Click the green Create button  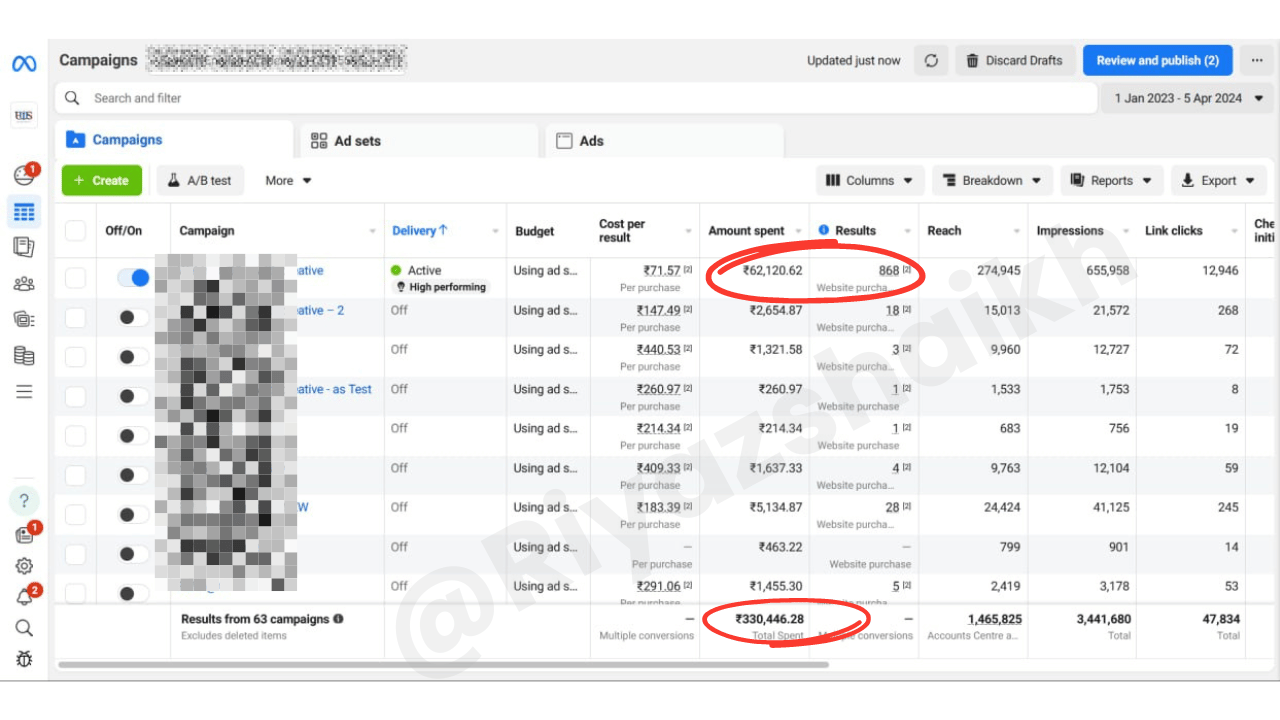tap(101, 181)
